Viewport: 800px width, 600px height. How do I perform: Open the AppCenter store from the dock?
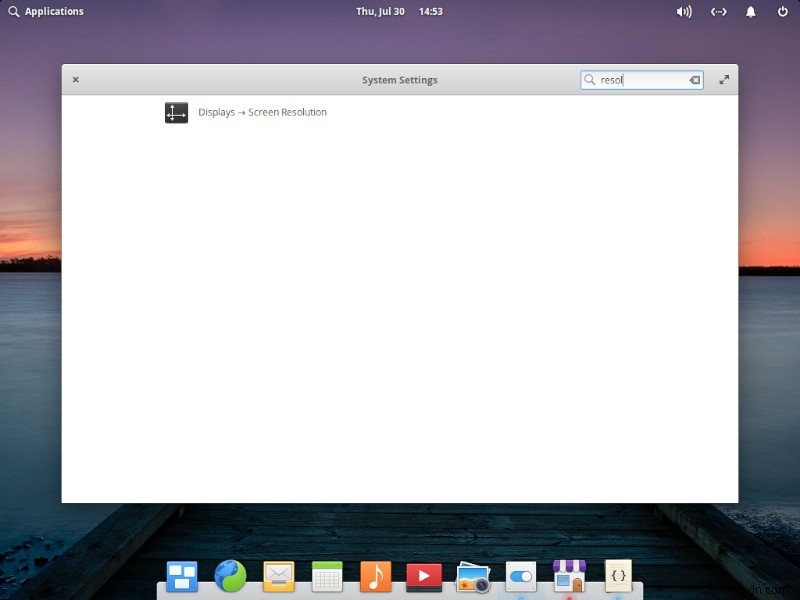[569, 576]
